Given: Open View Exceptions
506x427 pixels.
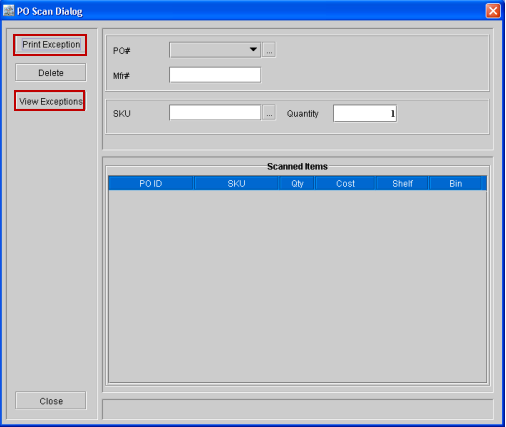Looking at the screenshot, I should [x=50, y=101].
